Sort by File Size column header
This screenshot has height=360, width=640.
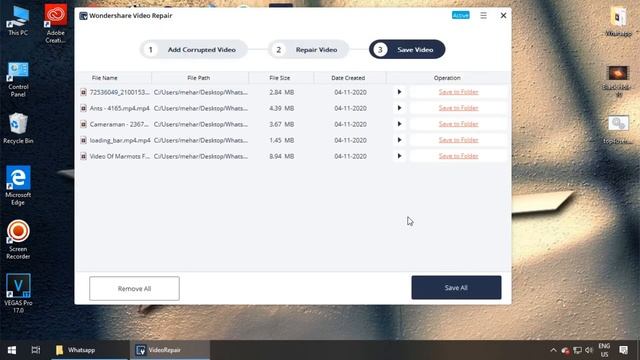(x=280, y=78)
